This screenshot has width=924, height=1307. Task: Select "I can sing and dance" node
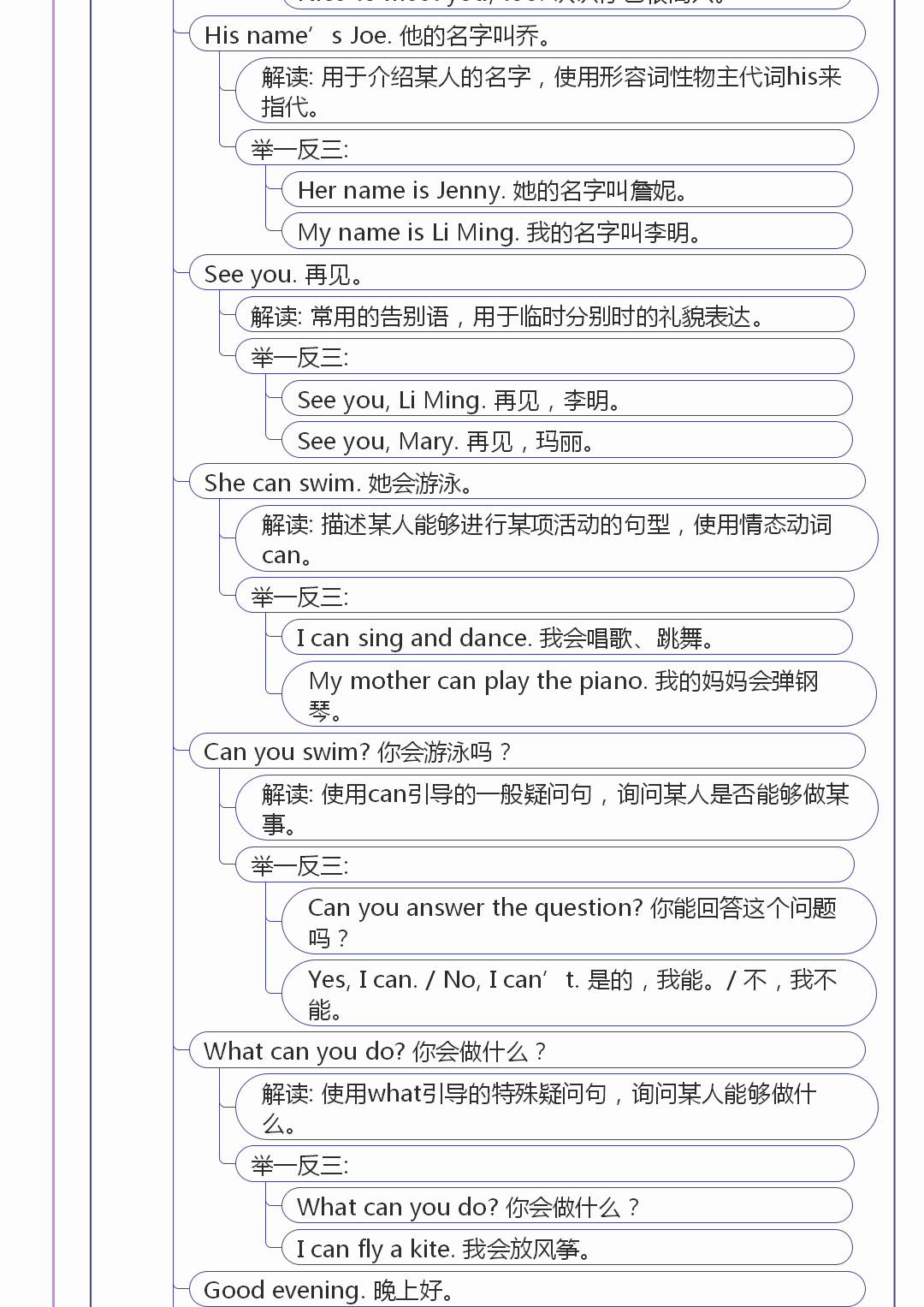[566, 638]
